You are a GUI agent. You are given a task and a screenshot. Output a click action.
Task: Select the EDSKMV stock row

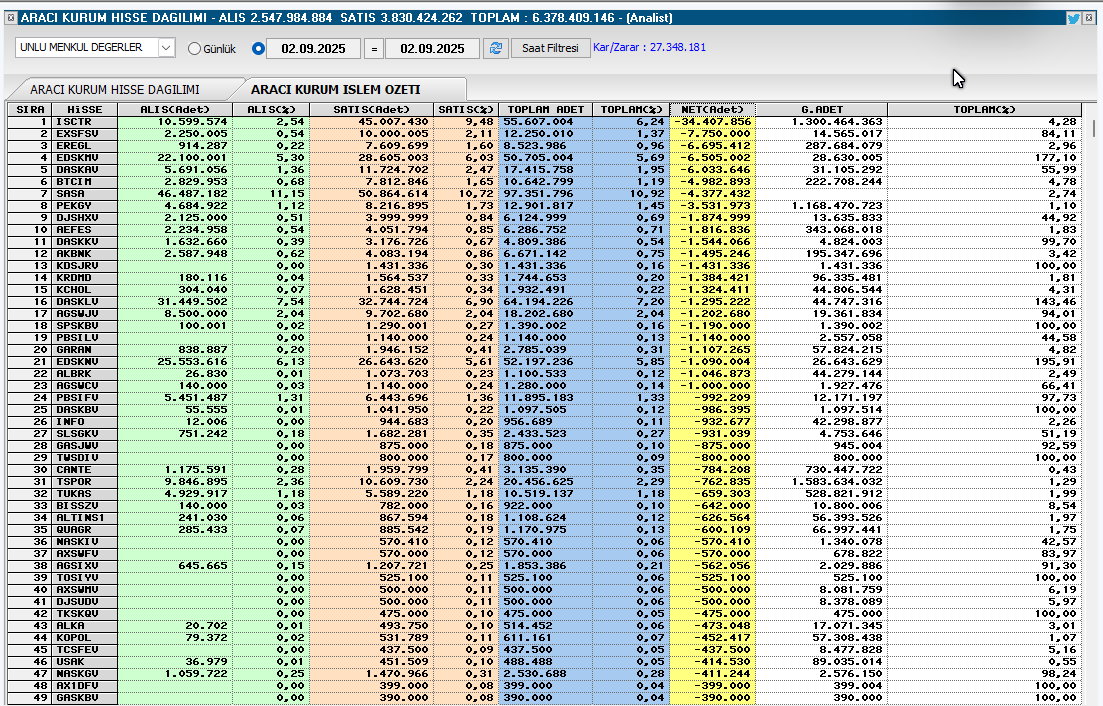(x=544, y=158)
